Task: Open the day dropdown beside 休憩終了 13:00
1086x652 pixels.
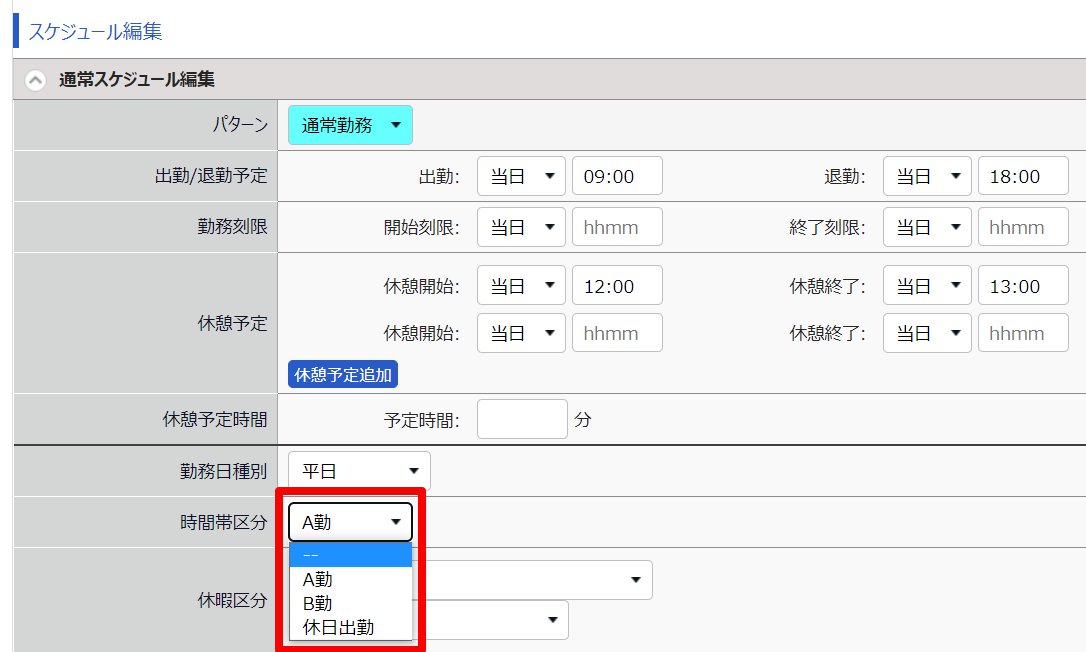Action: coord(927,285)
